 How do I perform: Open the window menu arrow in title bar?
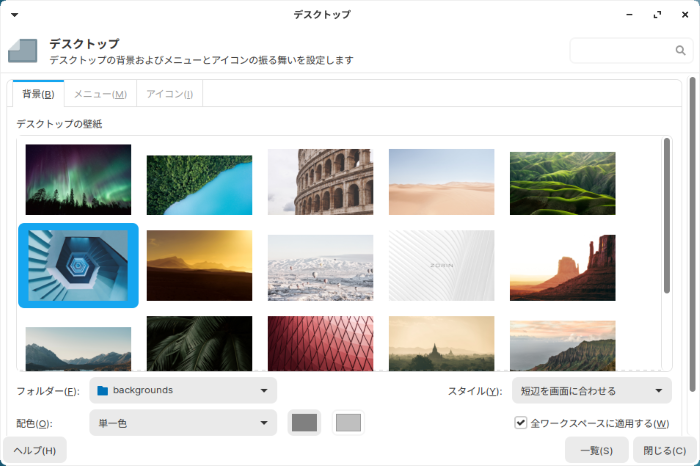click(x=14, y=15)
